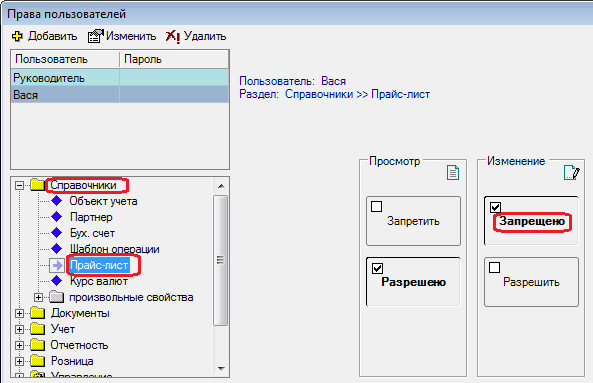Click blue diamond next to Объект учета
Image resolution: width=593 pixels, height=383 pixels.
pos(57,201)
